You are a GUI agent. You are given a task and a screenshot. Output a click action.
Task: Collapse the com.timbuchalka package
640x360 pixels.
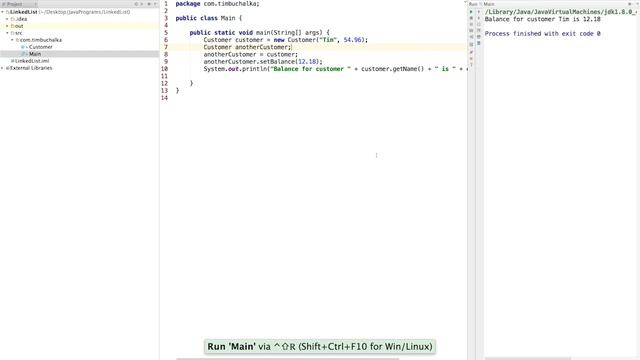pyautogui.click(x=13, y=40)
